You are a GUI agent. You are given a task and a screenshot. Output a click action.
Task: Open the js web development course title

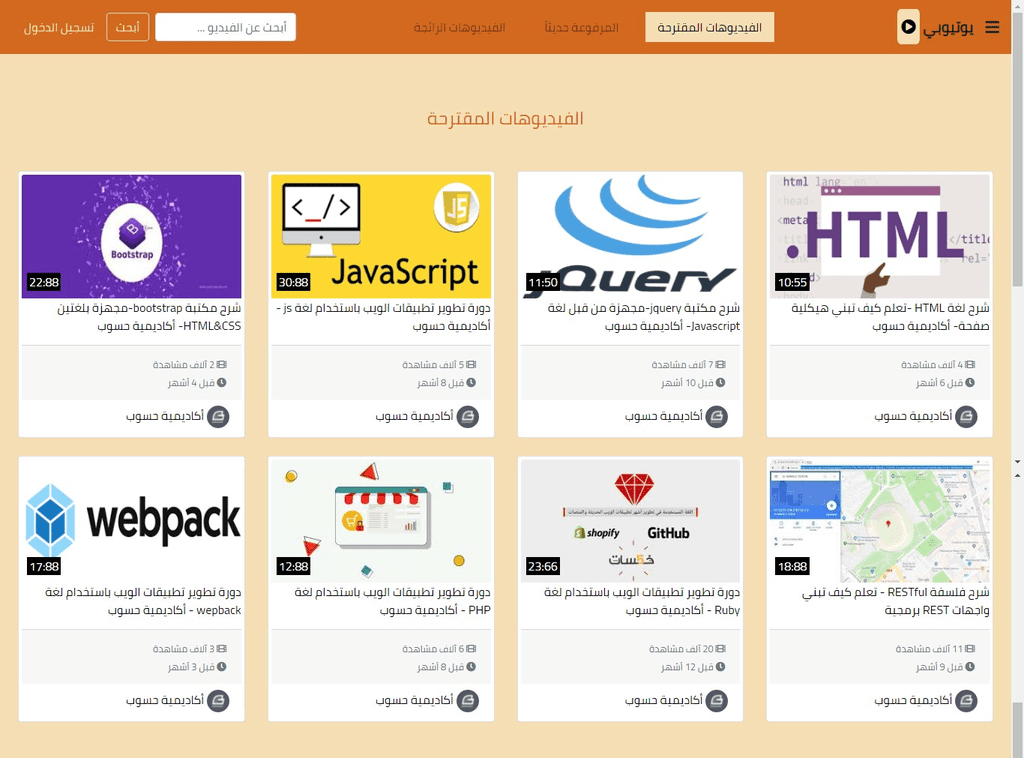click(383, 317)
